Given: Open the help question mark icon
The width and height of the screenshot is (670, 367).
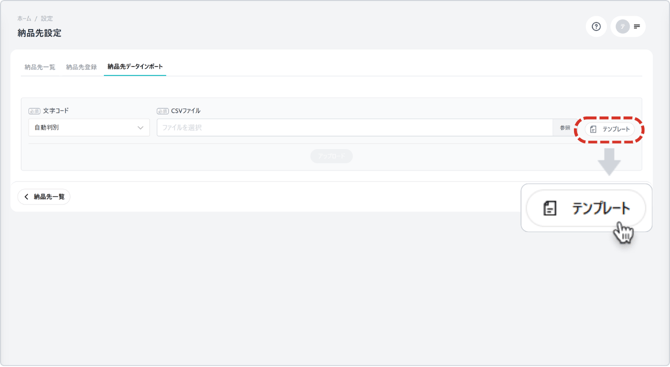Looking at the screenshot, I should 596,26.
